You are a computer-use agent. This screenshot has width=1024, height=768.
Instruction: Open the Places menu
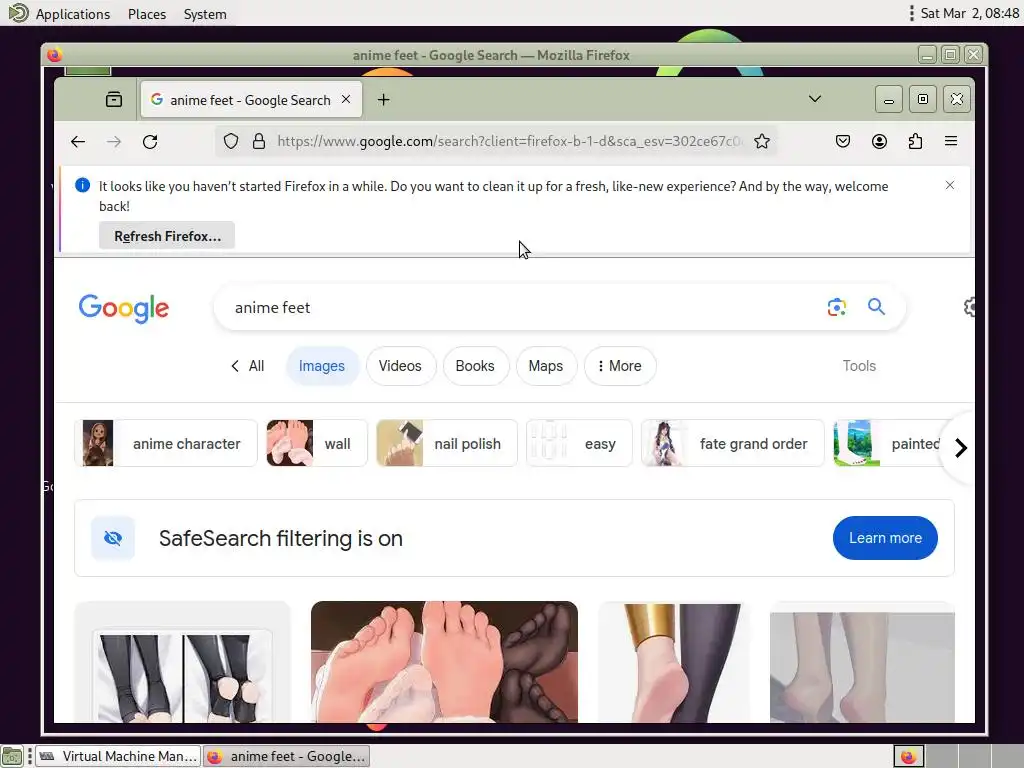tap(147, 14)
